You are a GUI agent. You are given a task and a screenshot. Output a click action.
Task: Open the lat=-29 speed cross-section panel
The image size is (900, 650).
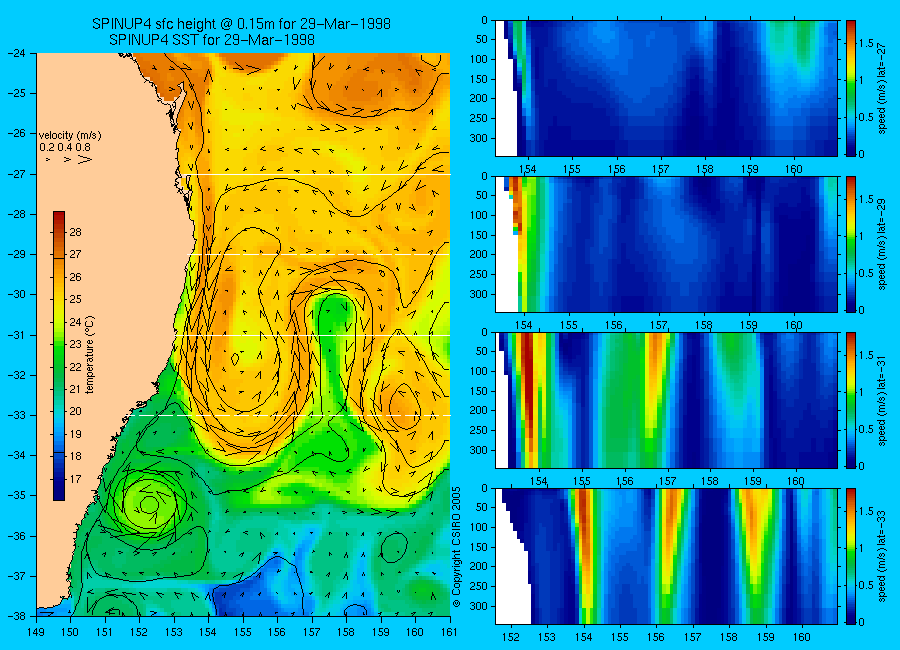(666, 244)
